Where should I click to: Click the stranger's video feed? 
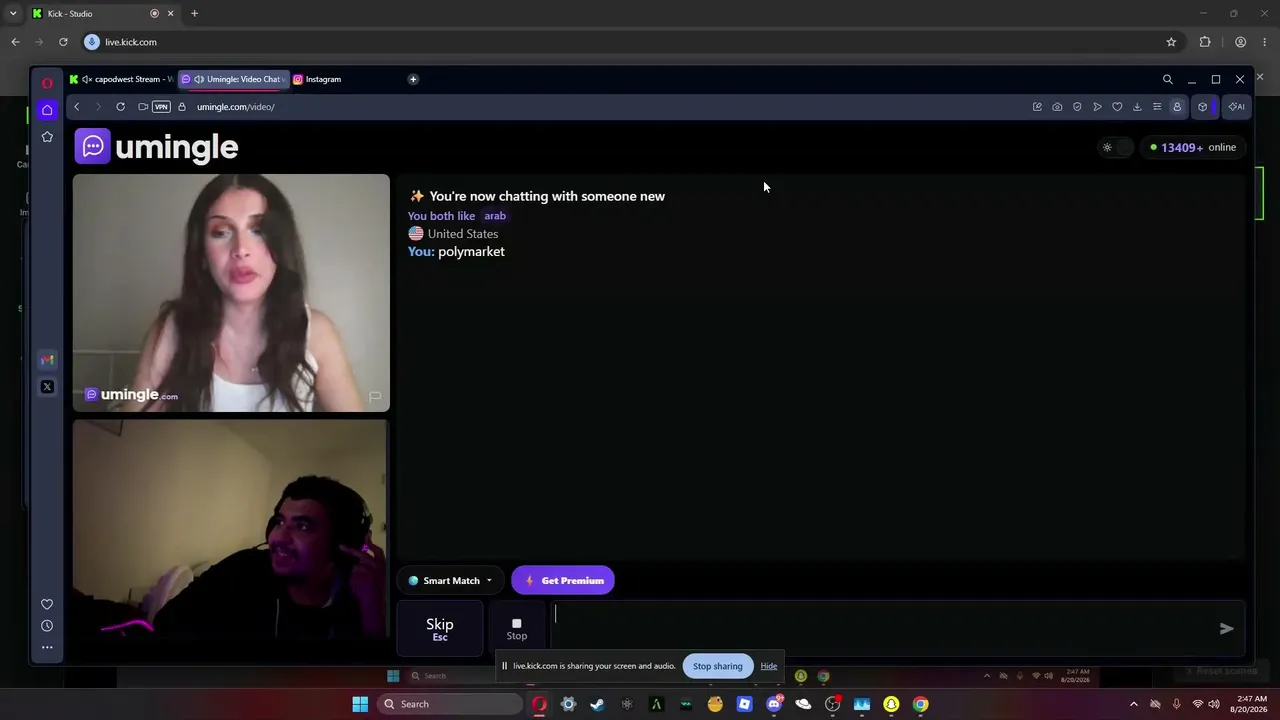pos(231,293)
